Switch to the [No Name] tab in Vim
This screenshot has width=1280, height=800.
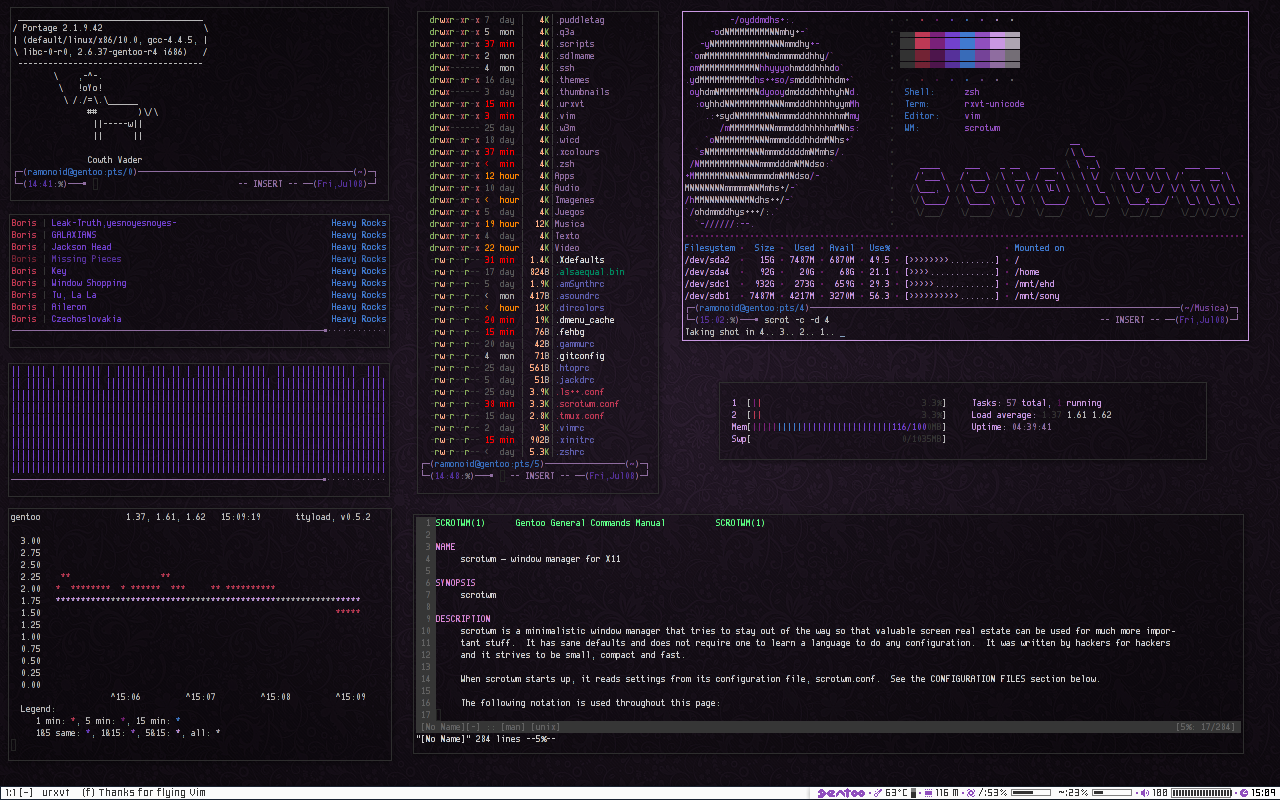443,726
